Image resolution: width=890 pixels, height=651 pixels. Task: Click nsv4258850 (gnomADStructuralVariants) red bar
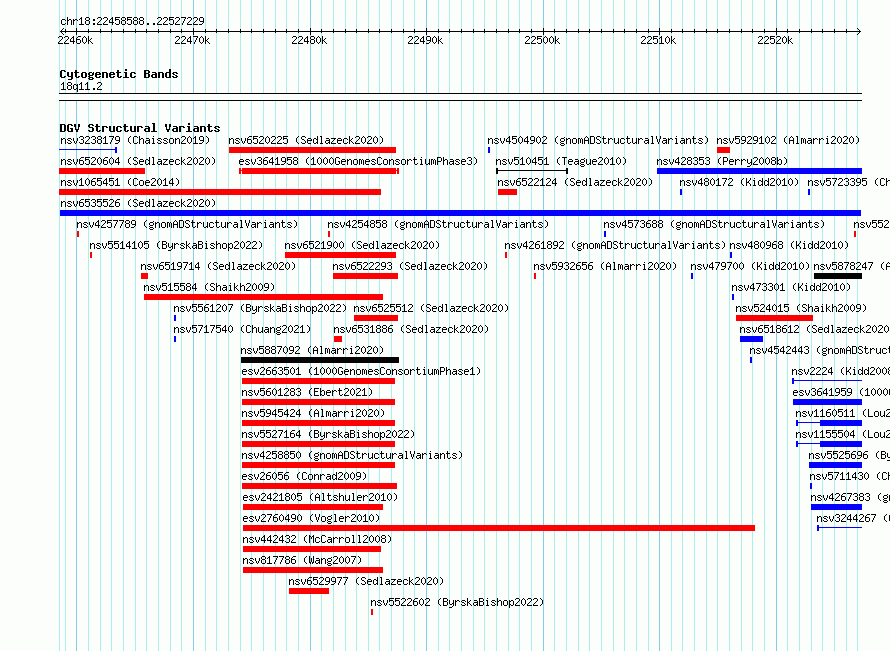[318, 465]
